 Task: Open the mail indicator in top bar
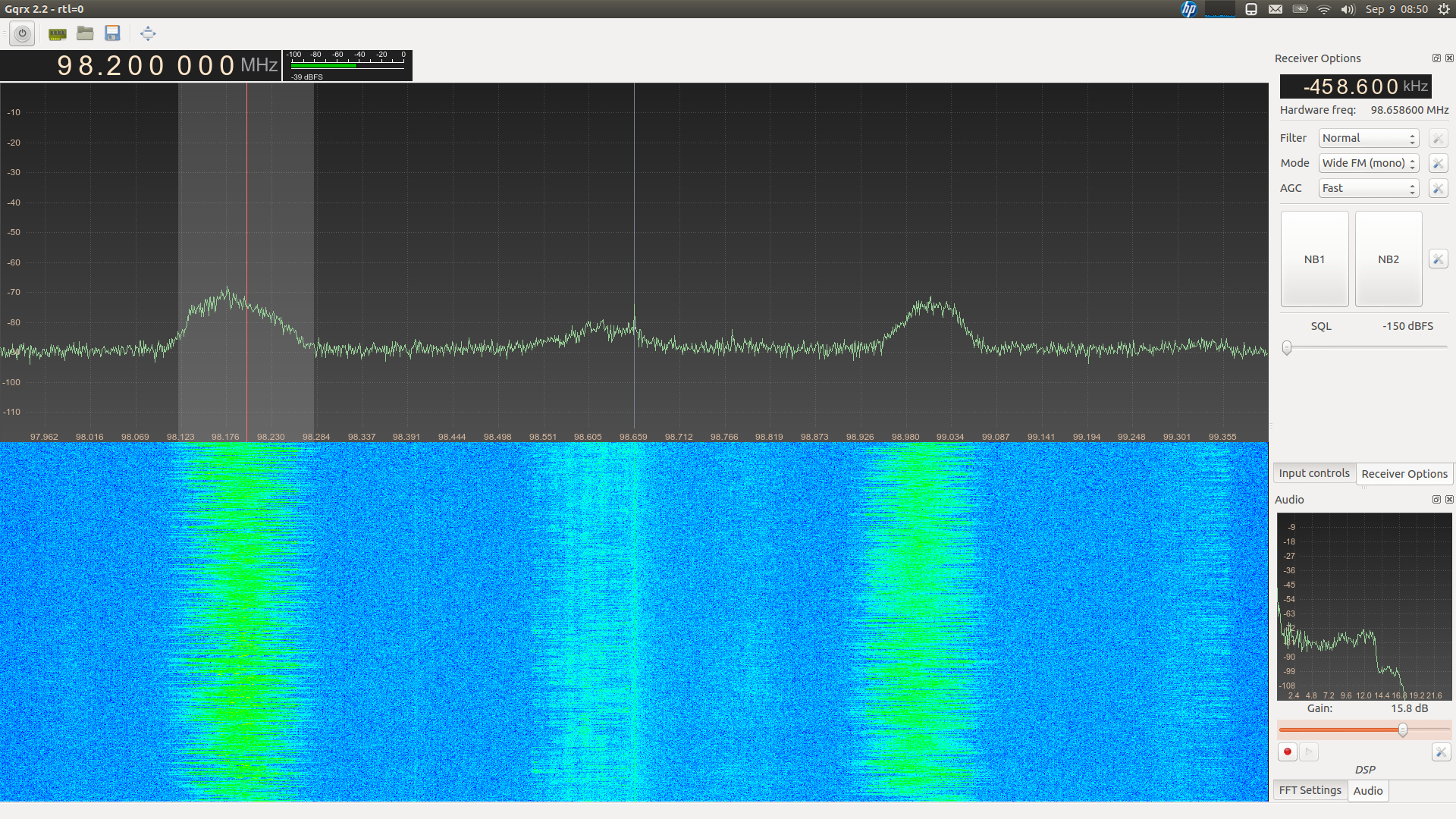click(x=1276, y=9)
